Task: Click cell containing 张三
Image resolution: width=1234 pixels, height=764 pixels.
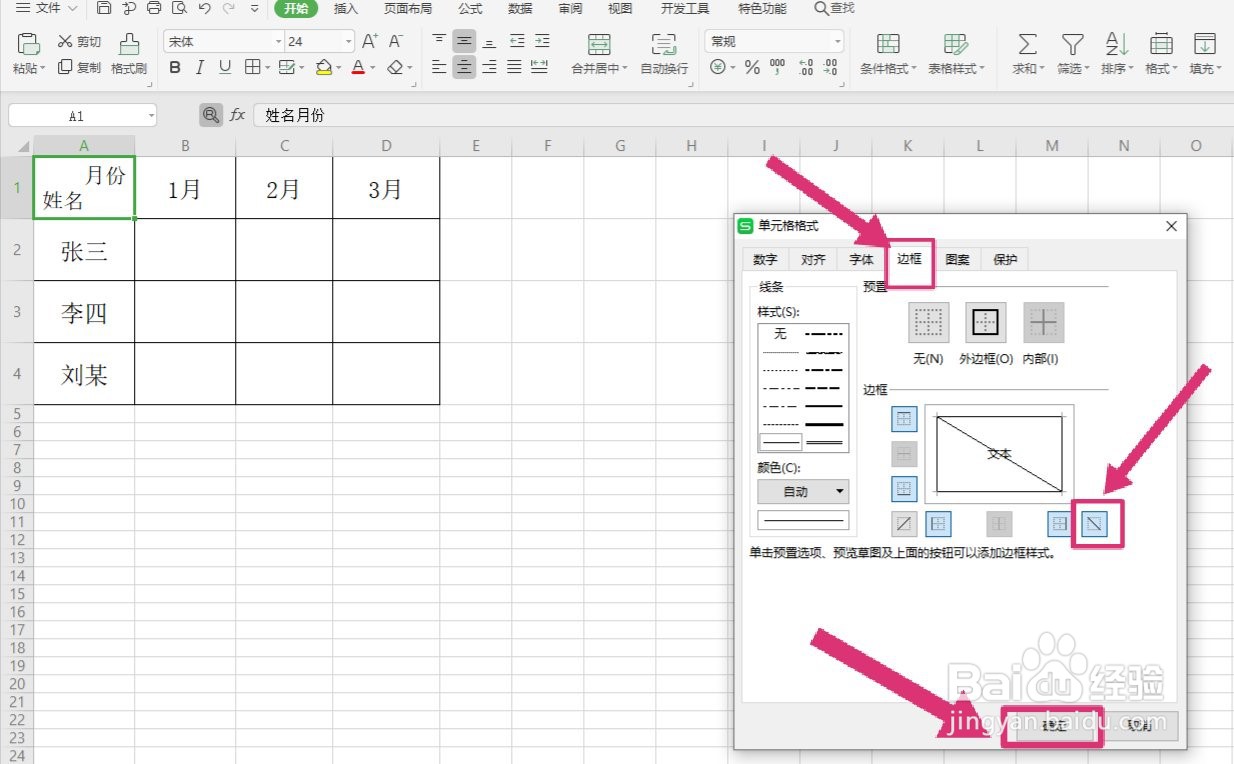Action: pyautogui.click(x=84, y=250)
